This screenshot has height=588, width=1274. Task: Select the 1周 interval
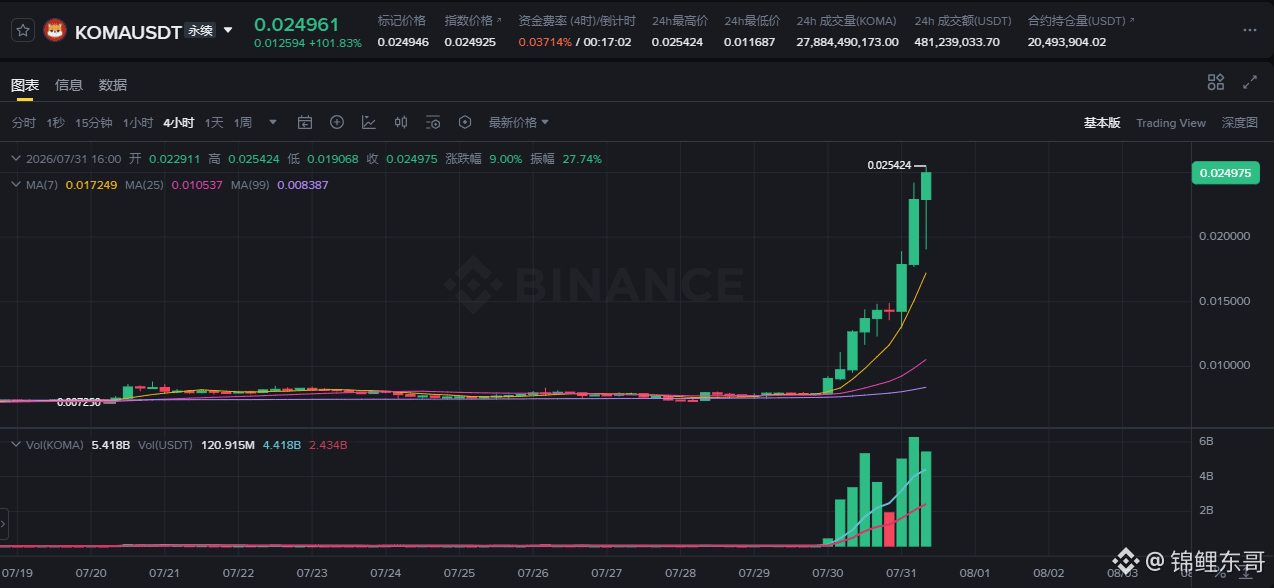(x=243, y=123)
